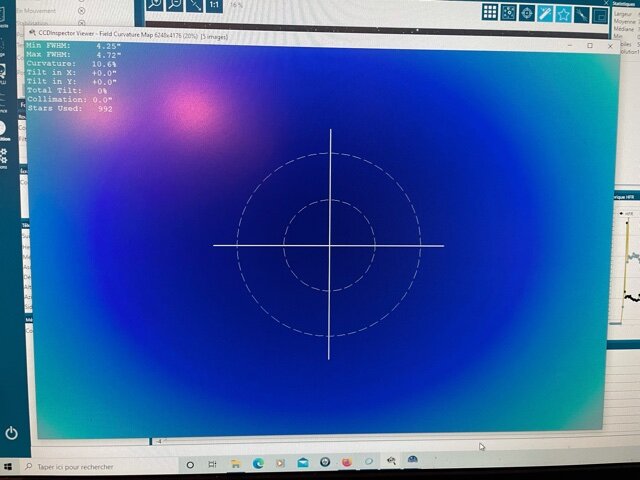Open the round white sidebar tab icon
The height and width of the screenshot is (480, 640).
pyautogui.click(x=2, y=128)
